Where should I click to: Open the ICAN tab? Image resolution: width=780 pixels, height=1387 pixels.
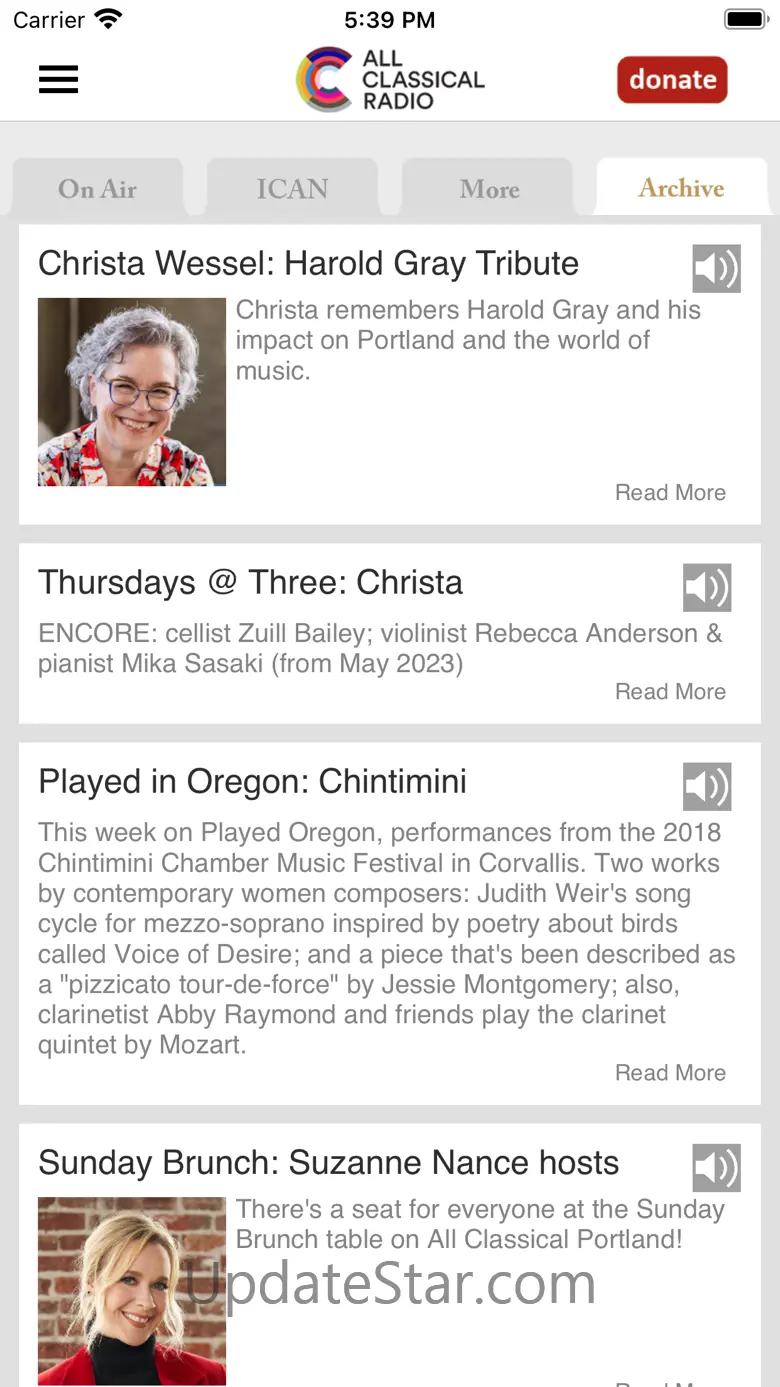tap(292, 189)
